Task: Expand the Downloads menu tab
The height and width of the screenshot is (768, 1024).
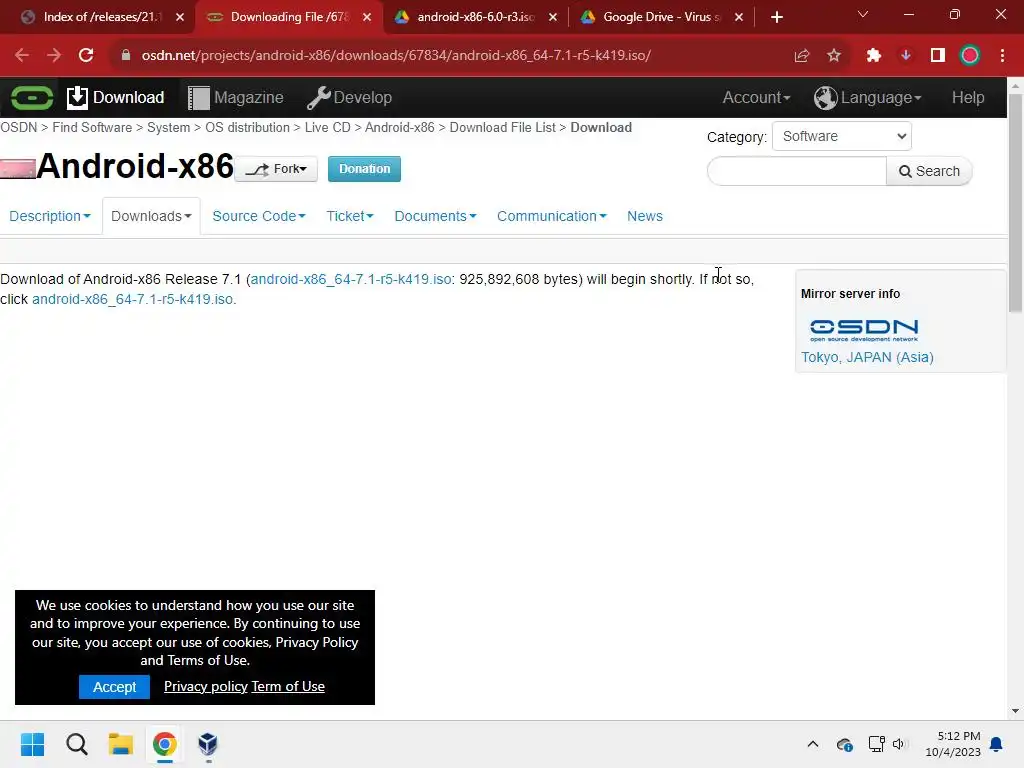Action: (x=151, y=216)
